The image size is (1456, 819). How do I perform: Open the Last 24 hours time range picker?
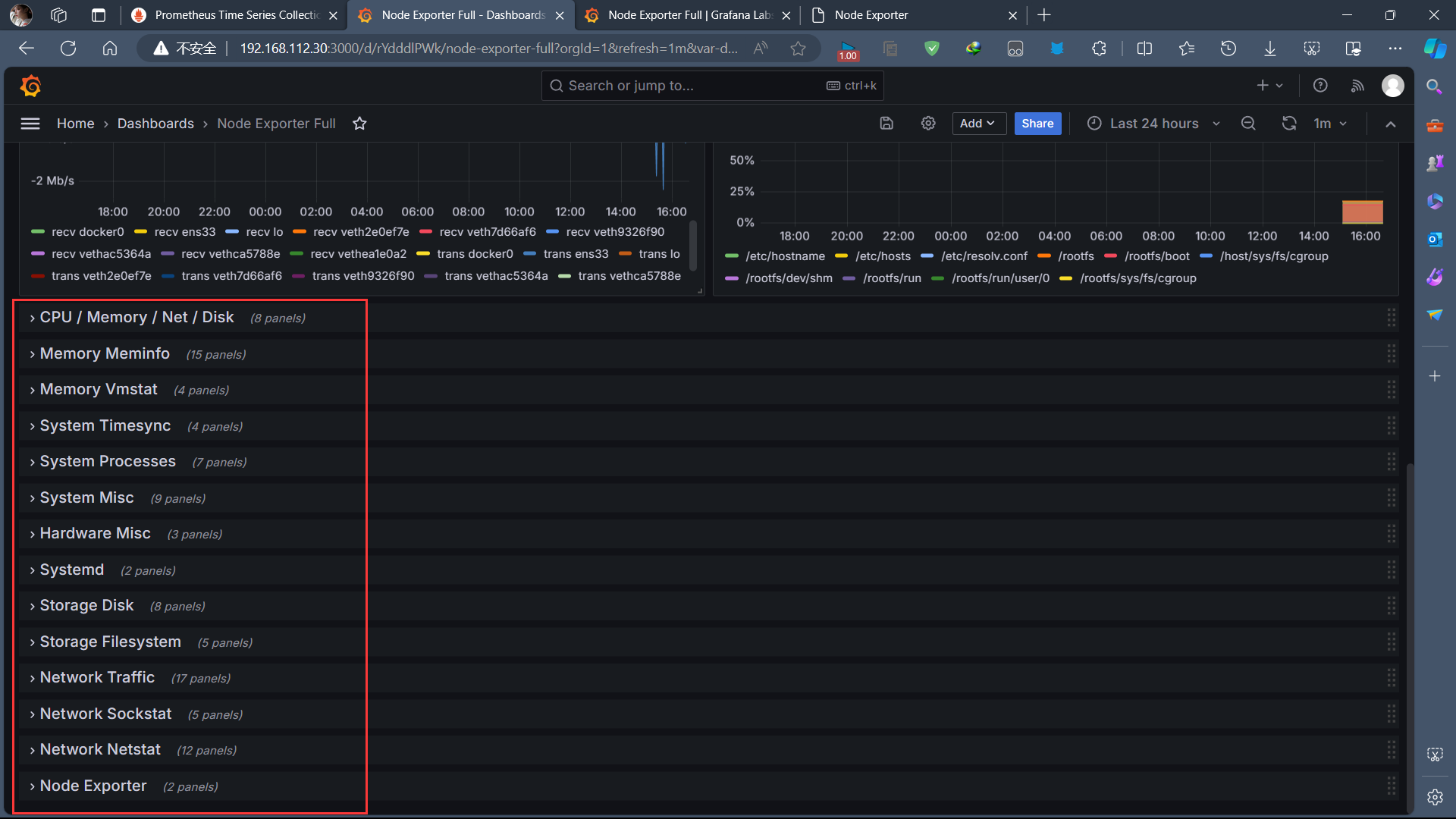[x=1153, y=123]
